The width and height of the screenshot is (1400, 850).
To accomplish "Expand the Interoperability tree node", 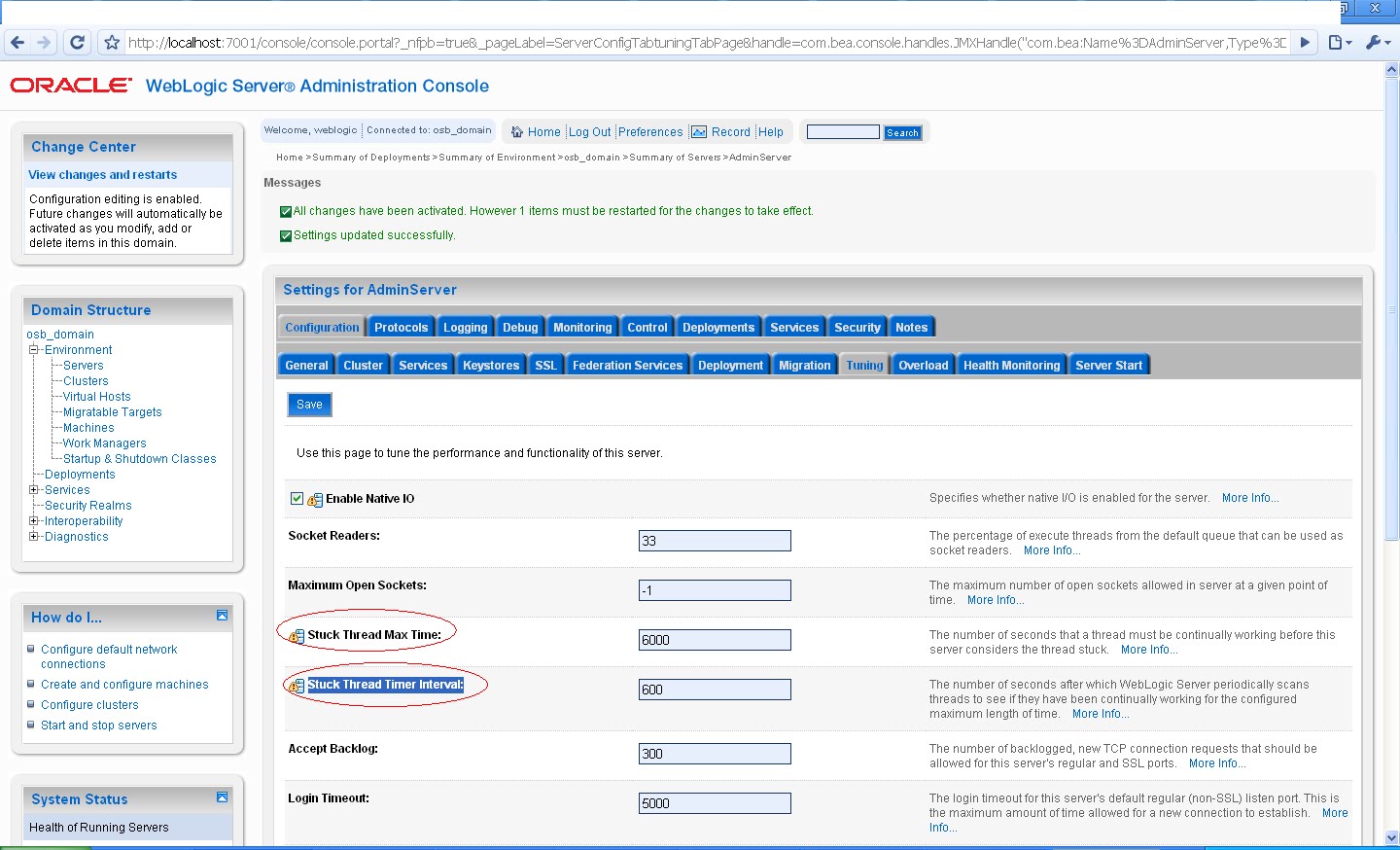I will tap(33, 520).
